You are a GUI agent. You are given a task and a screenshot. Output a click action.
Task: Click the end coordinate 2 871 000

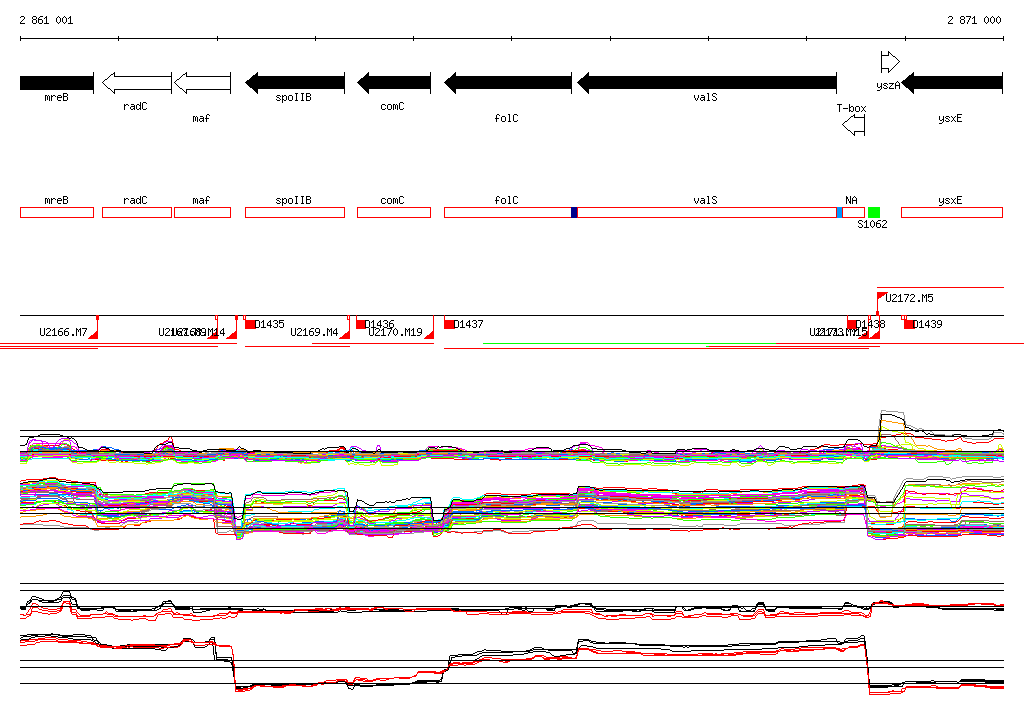pos(974,20)
